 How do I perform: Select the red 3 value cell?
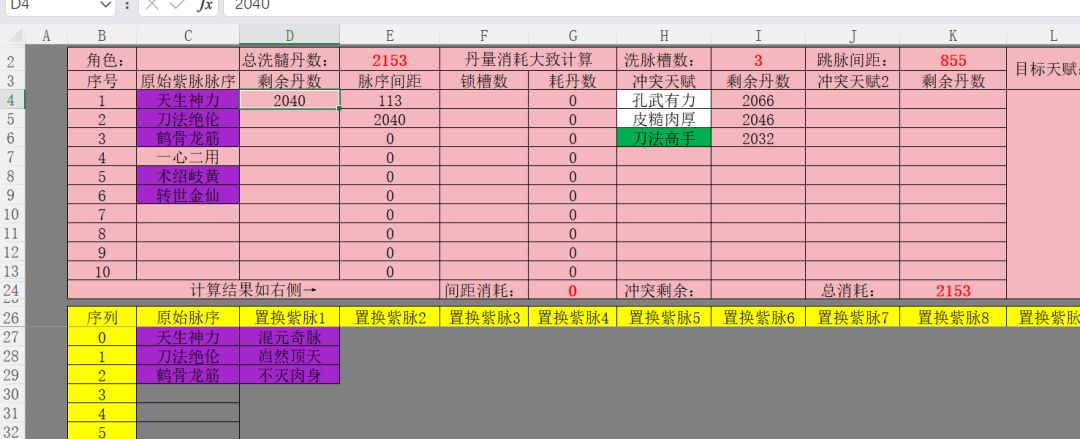758,60
